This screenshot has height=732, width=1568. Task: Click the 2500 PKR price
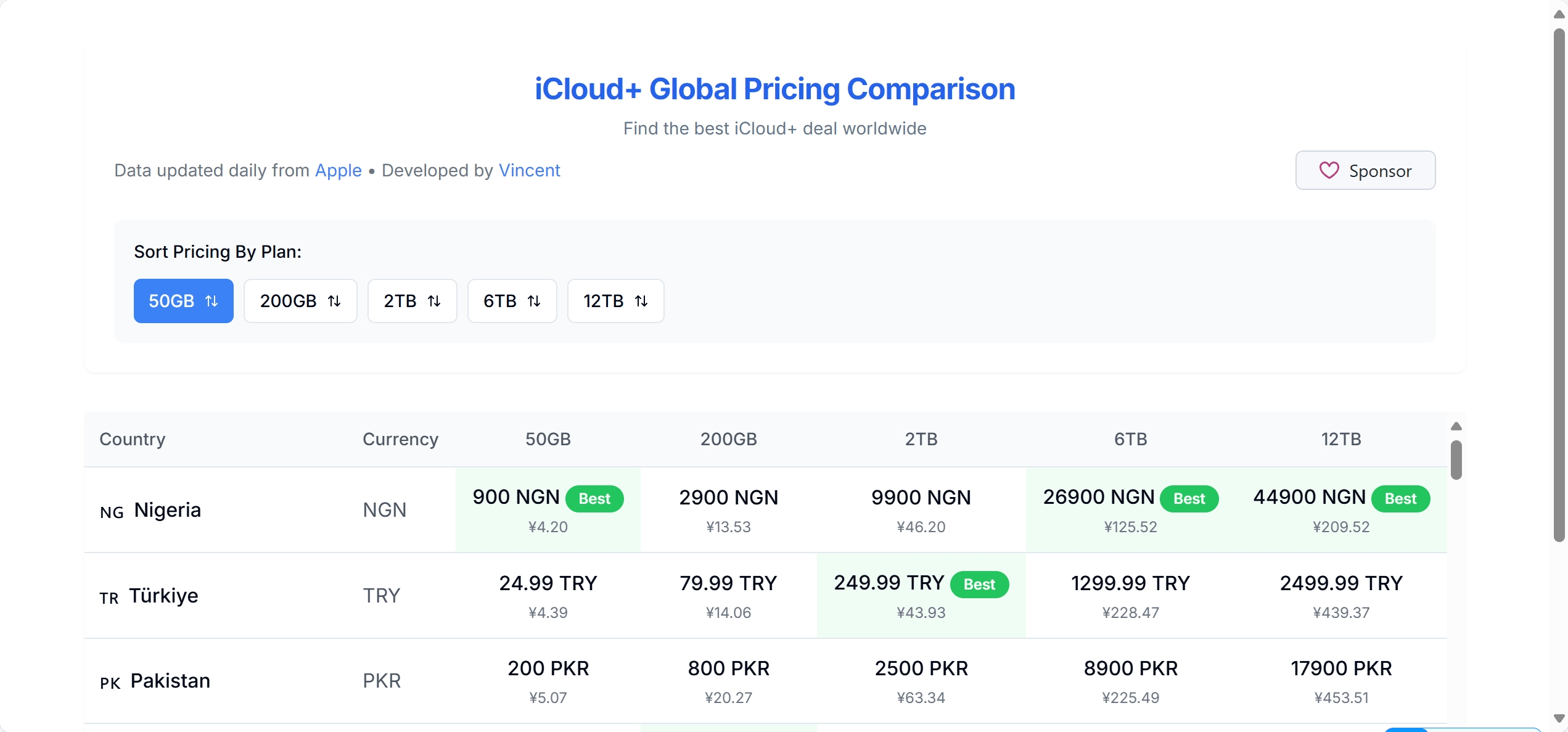coord(921,668)
